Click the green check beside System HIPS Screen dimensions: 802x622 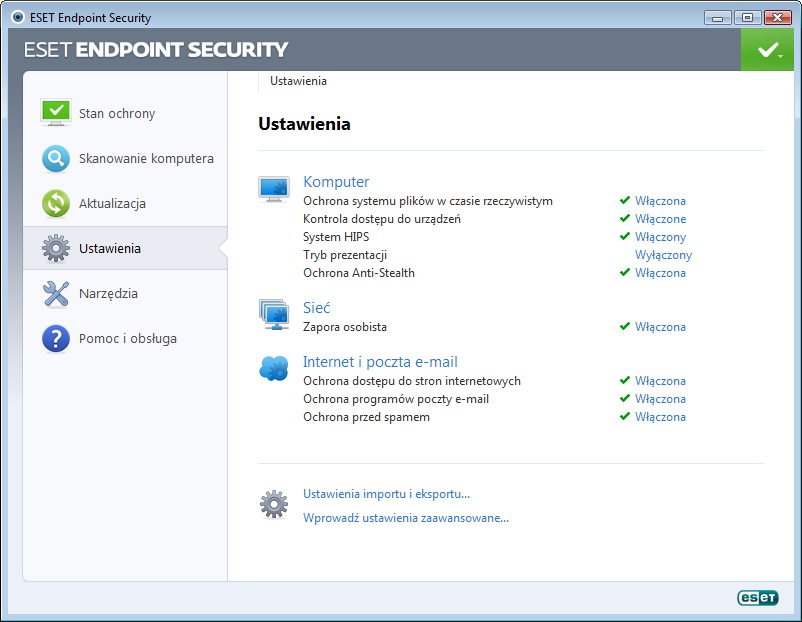(625, 236)
